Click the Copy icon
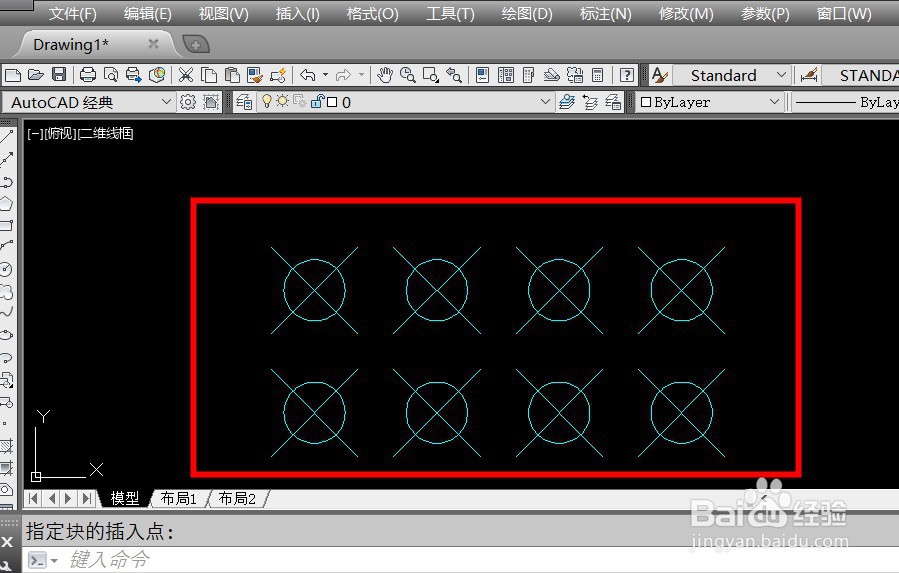This screenshot has width=899, height=573. 209,75
